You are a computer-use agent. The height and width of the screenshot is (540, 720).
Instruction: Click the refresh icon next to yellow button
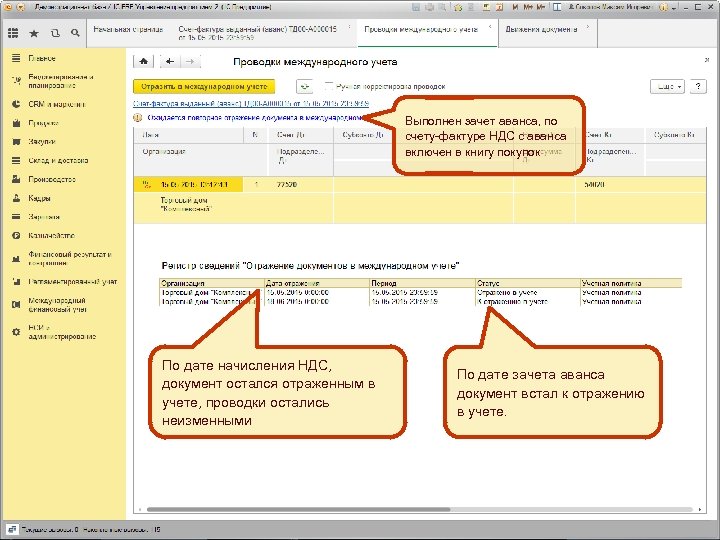pos(304,87)
